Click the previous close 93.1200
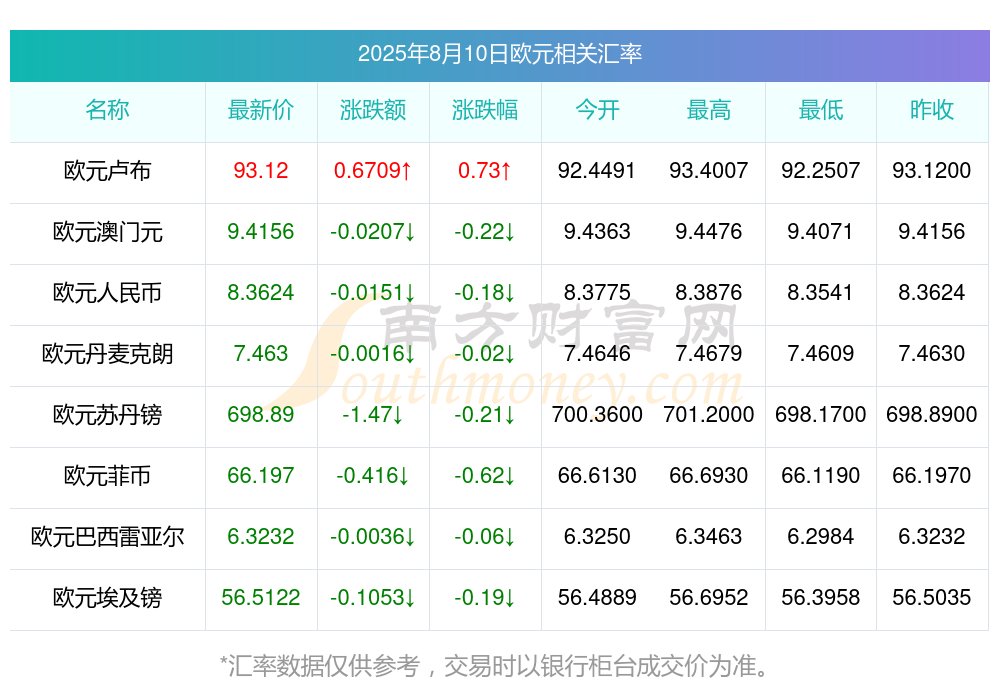The height and width of the screenshot is (698, 1000). tap(932, 170)
